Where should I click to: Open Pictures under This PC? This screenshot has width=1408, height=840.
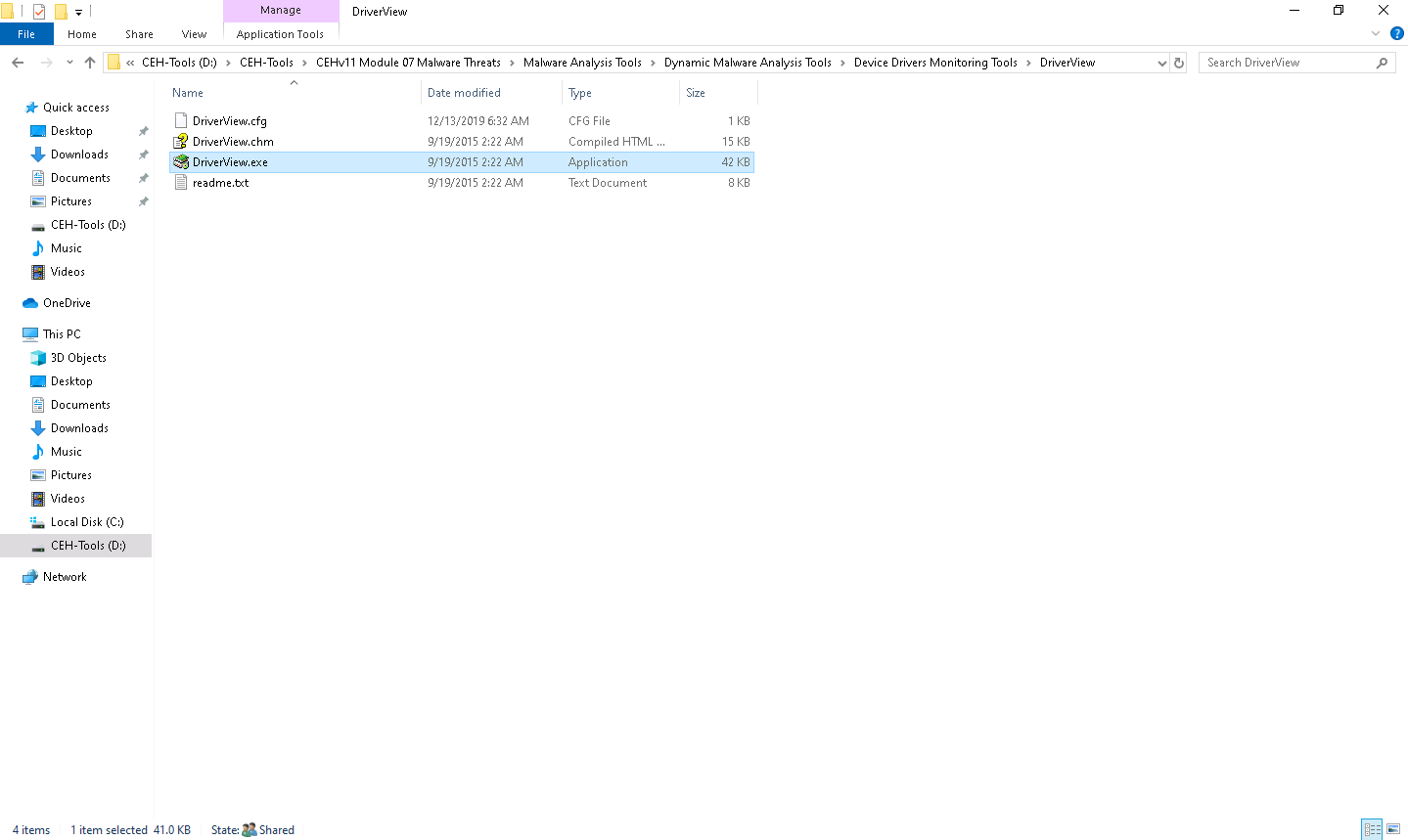71,475
